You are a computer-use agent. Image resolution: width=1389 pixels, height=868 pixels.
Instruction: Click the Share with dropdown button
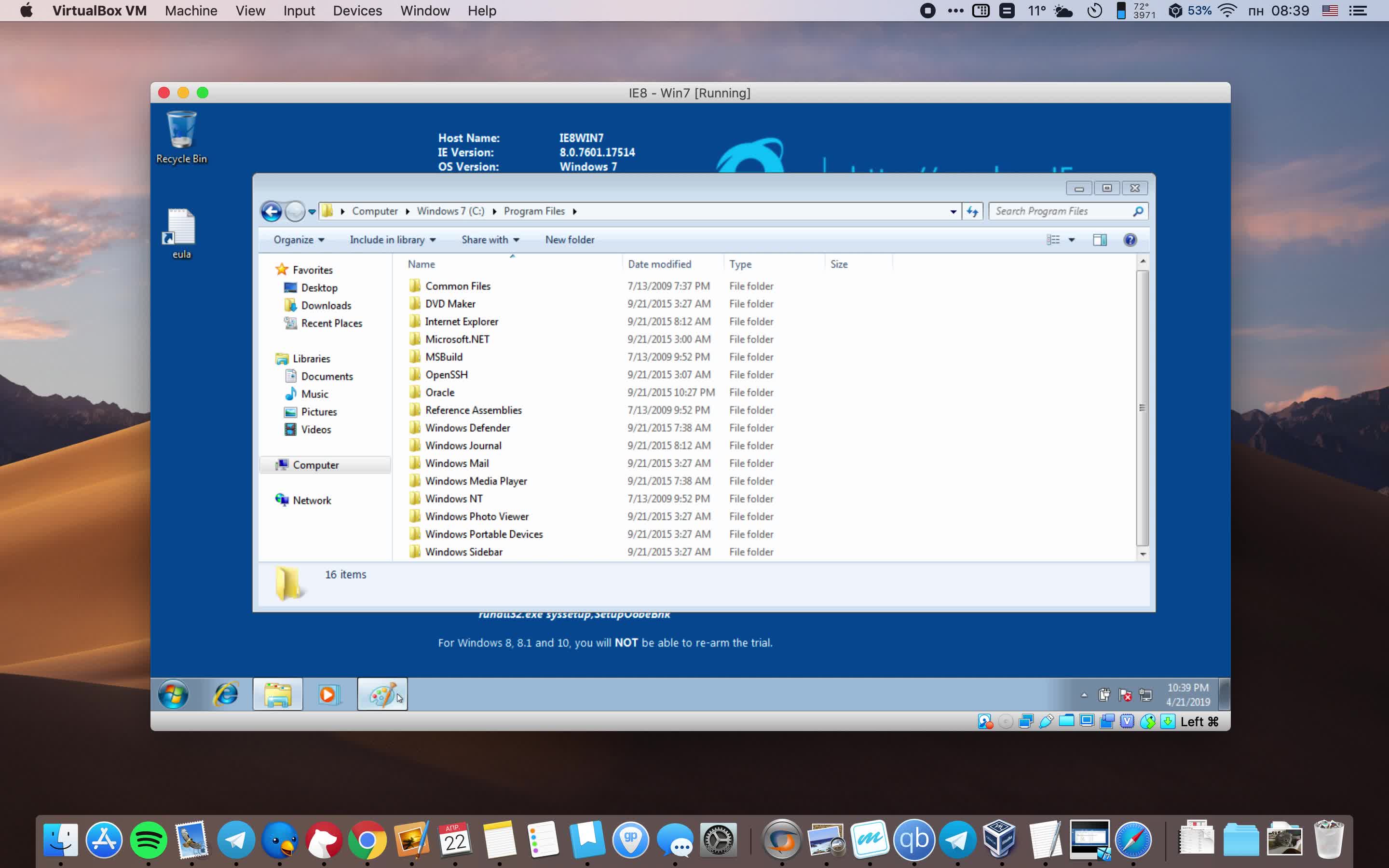(x=489, y=239)
